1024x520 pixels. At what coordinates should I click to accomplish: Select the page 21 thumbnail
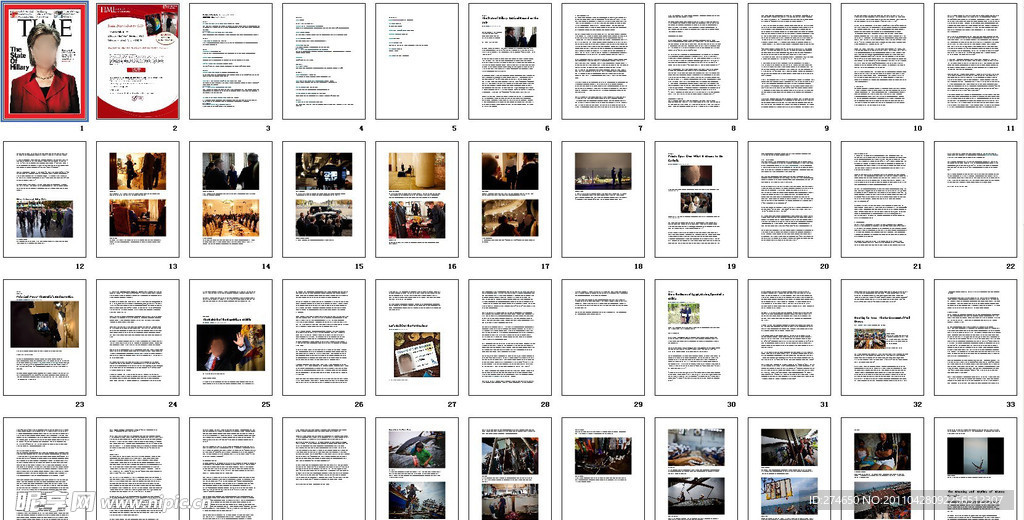click(x=882, y=199)
